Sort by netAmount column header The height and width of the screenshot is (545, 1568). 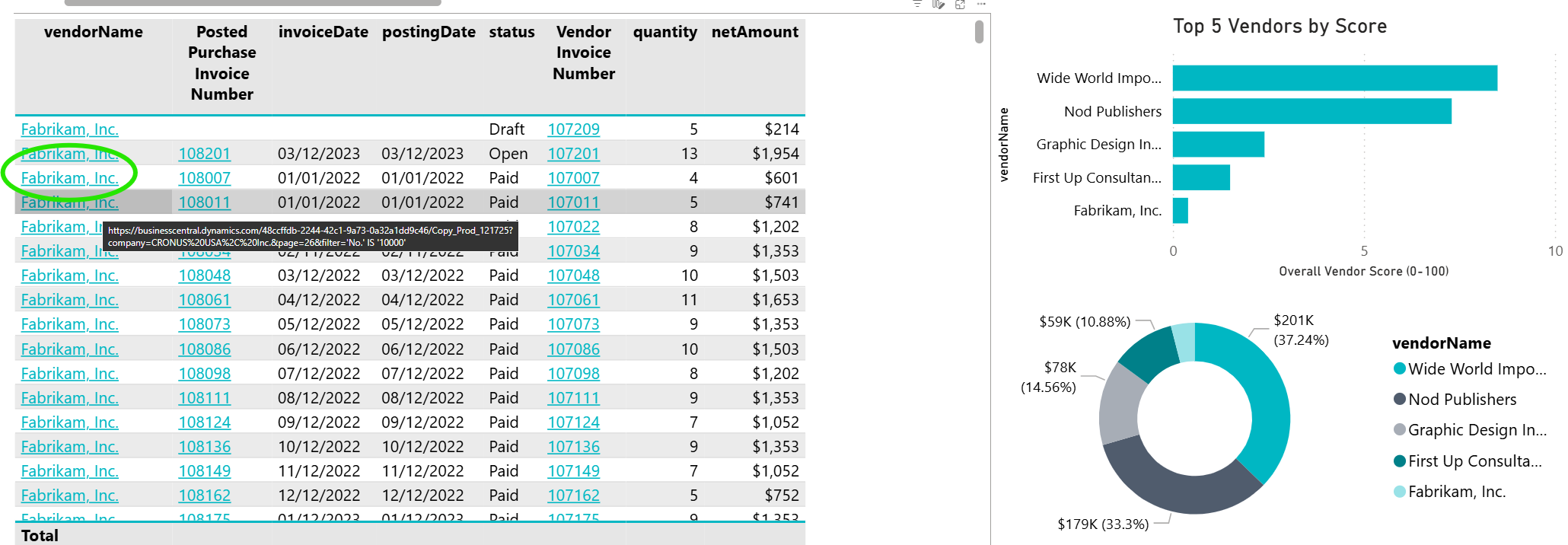point(754,32)
